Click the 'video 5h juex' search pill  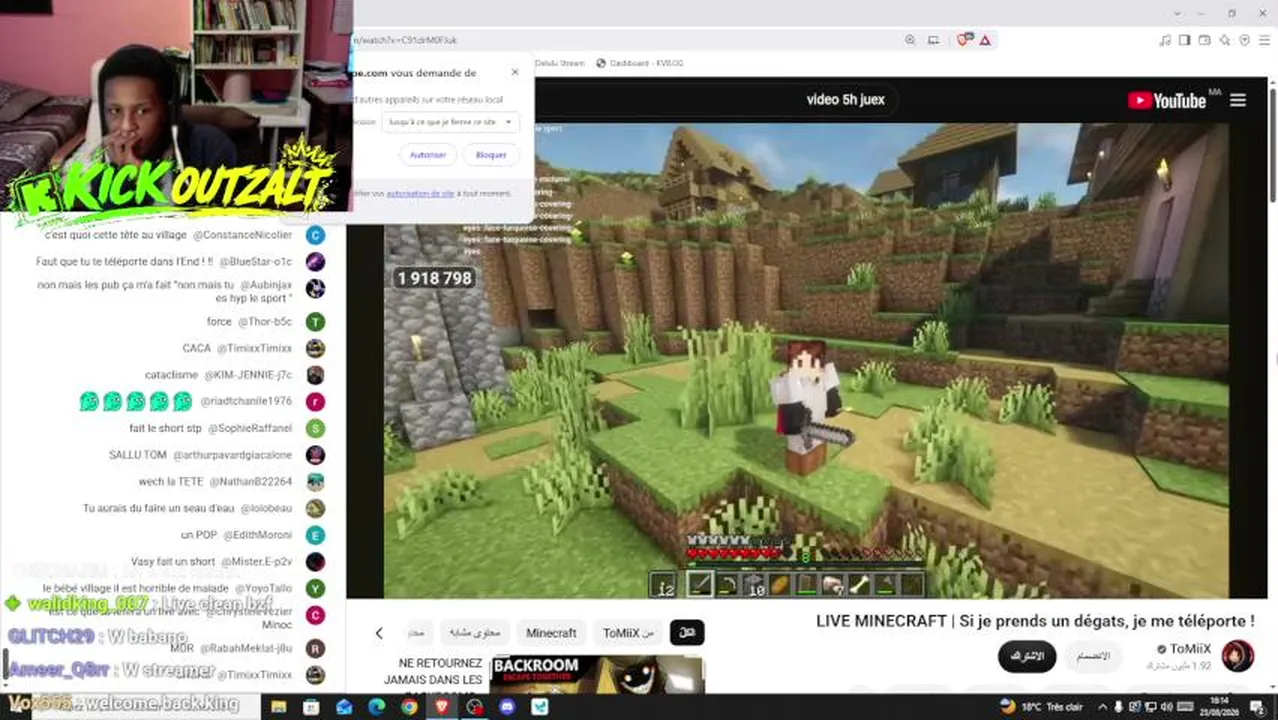(x=845, y=100)
